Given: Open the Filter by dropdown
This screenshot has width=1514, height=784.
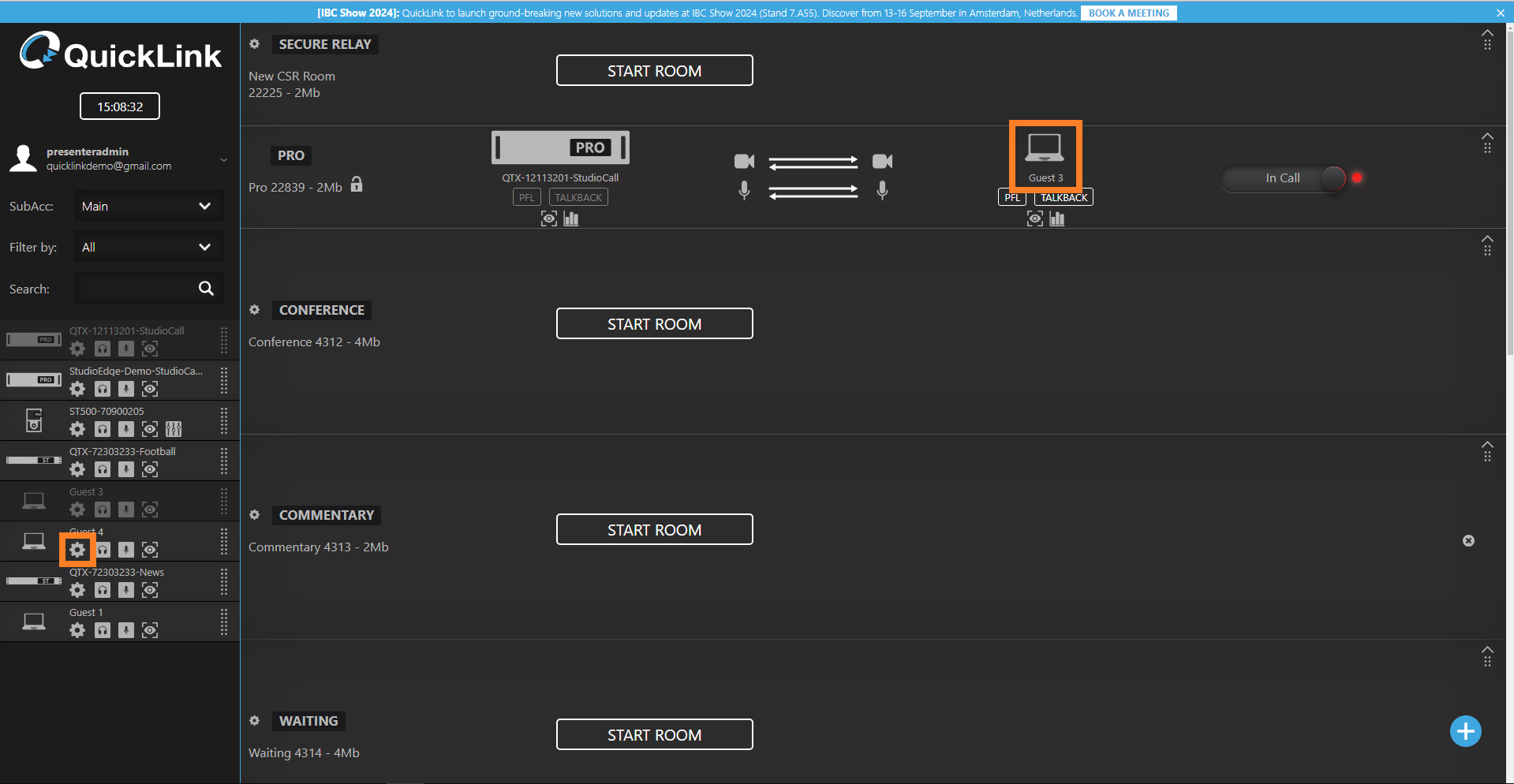Looking at the screenshot, I should (x=148, y=248).
